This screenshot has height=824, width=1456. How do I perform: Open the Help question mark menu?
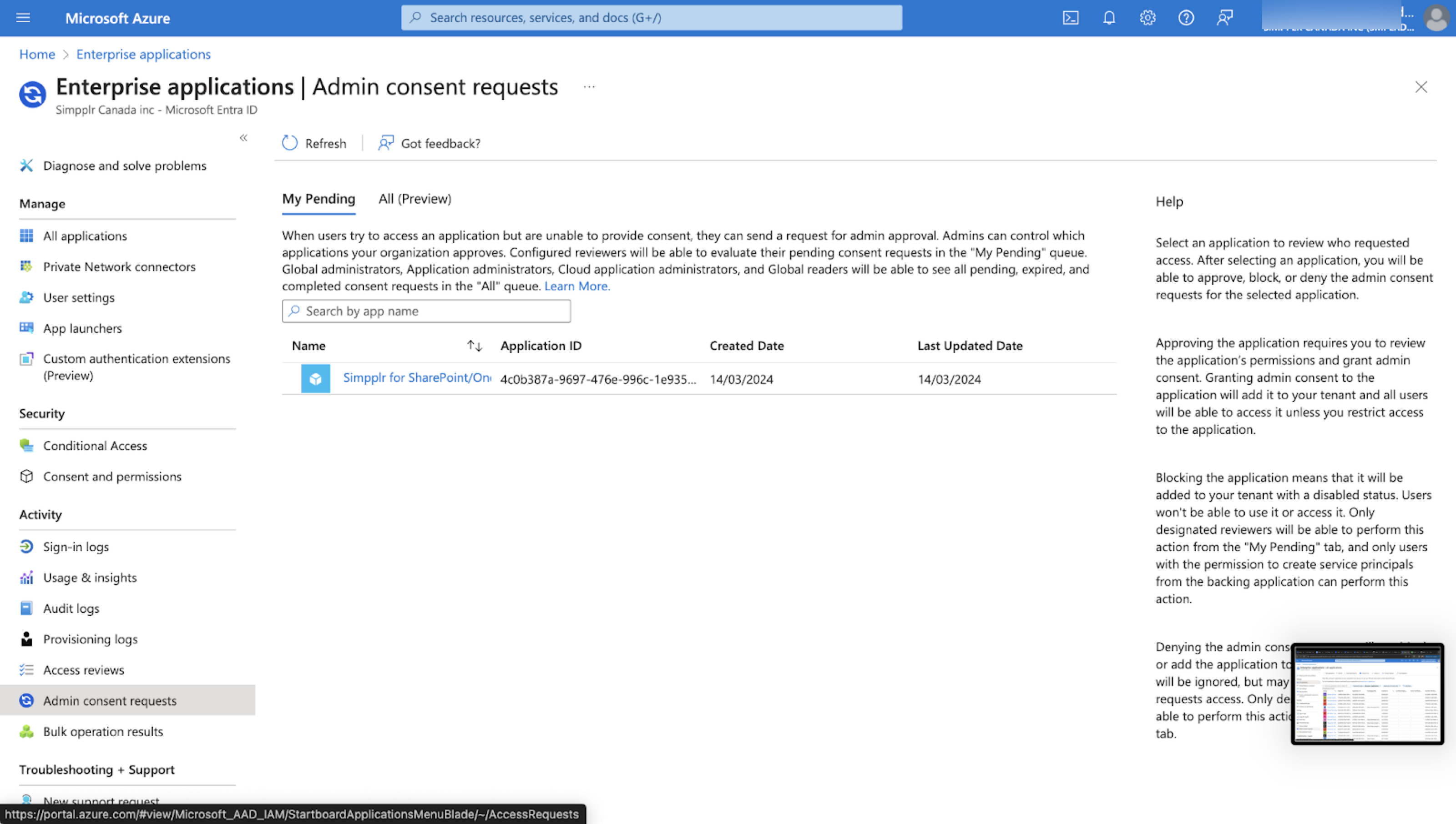1186,18
